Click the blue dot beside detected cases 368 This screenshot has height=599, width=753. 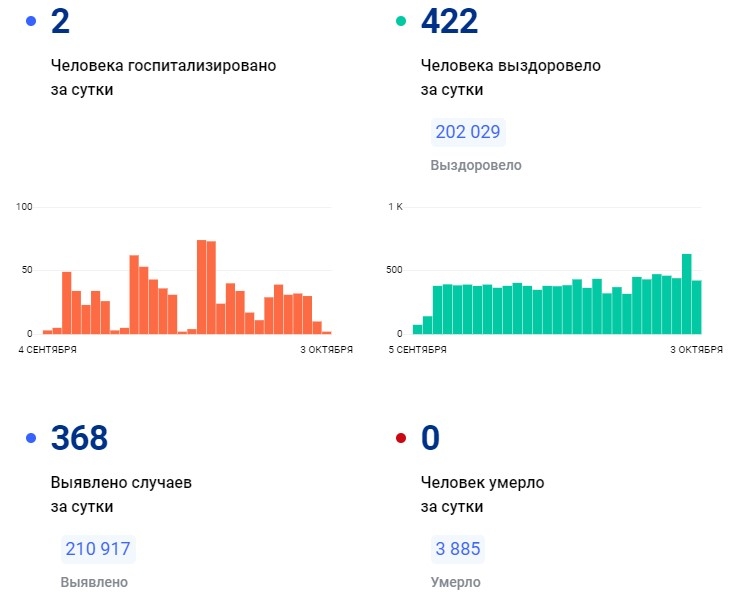[x=31, y=438]
